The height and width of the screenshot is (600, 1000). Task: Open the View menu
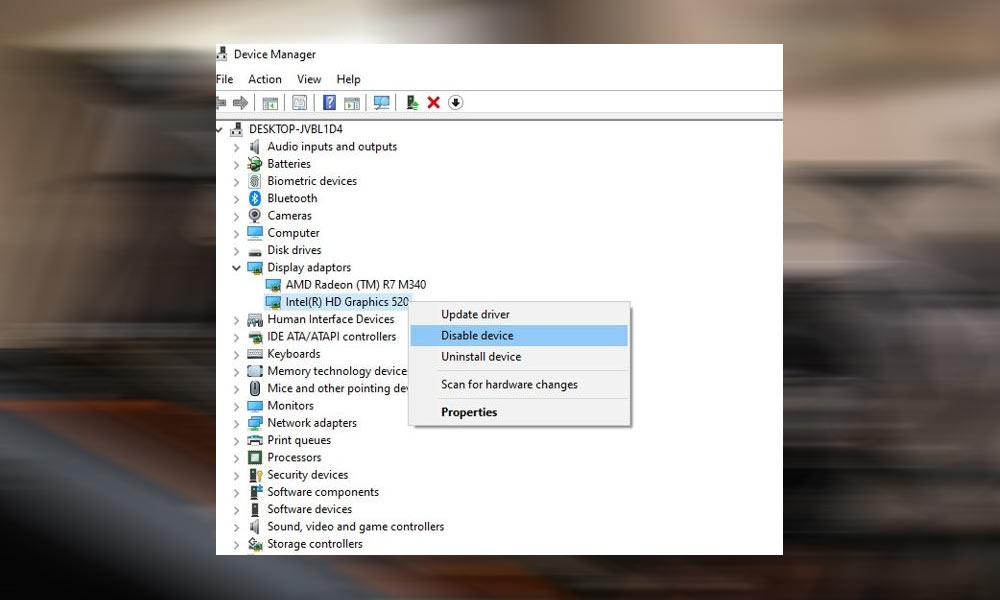coord(309,79)
